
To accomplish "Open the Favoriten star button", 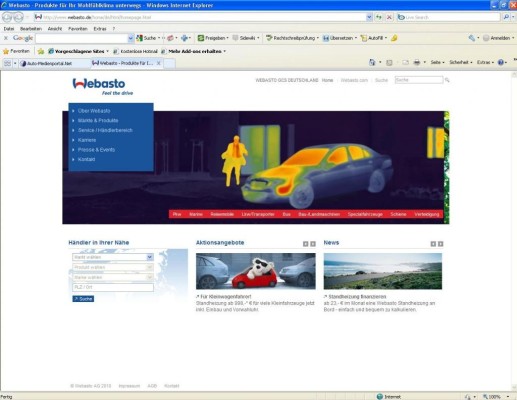I will coord(16,51).
